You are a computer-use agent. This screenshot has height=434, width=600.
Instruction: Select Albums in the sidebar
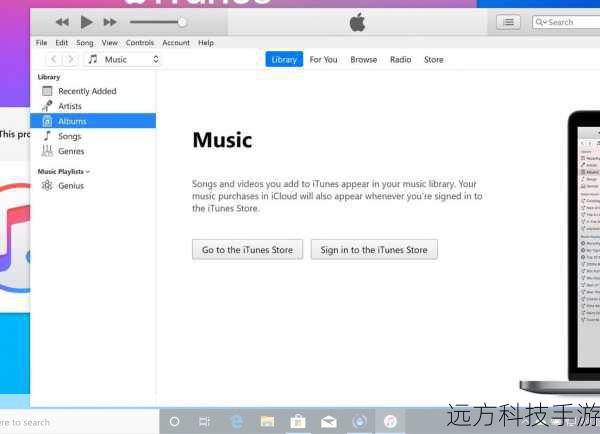93,121
